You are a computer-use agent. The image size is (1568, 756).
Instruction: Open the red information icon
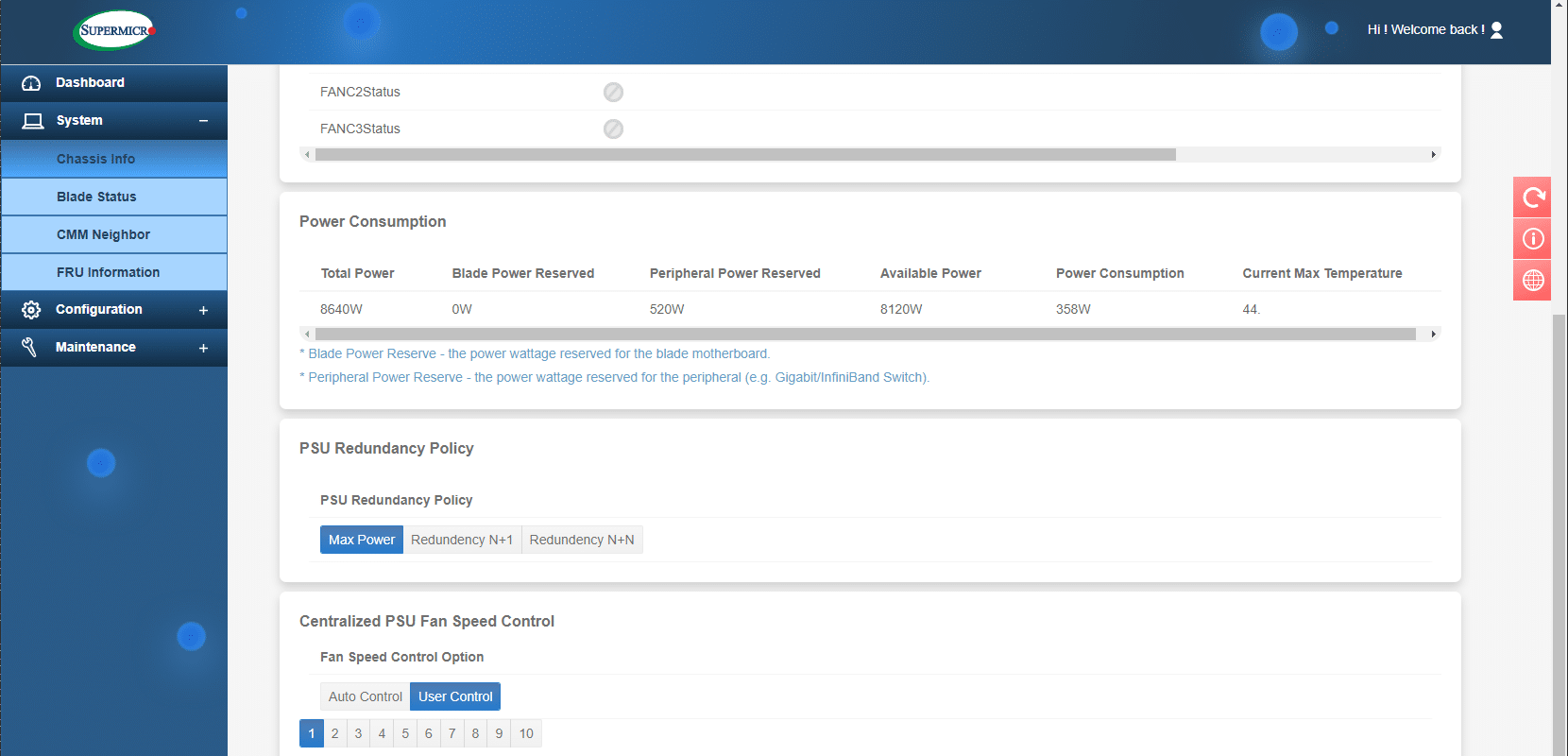pyautogui.click(x=1532, y=239)
